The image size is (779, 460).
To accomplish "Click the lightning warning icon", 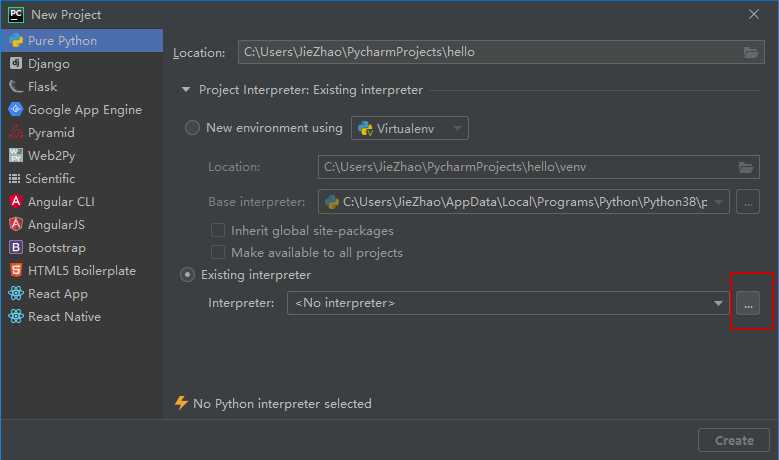I will 181,402.
